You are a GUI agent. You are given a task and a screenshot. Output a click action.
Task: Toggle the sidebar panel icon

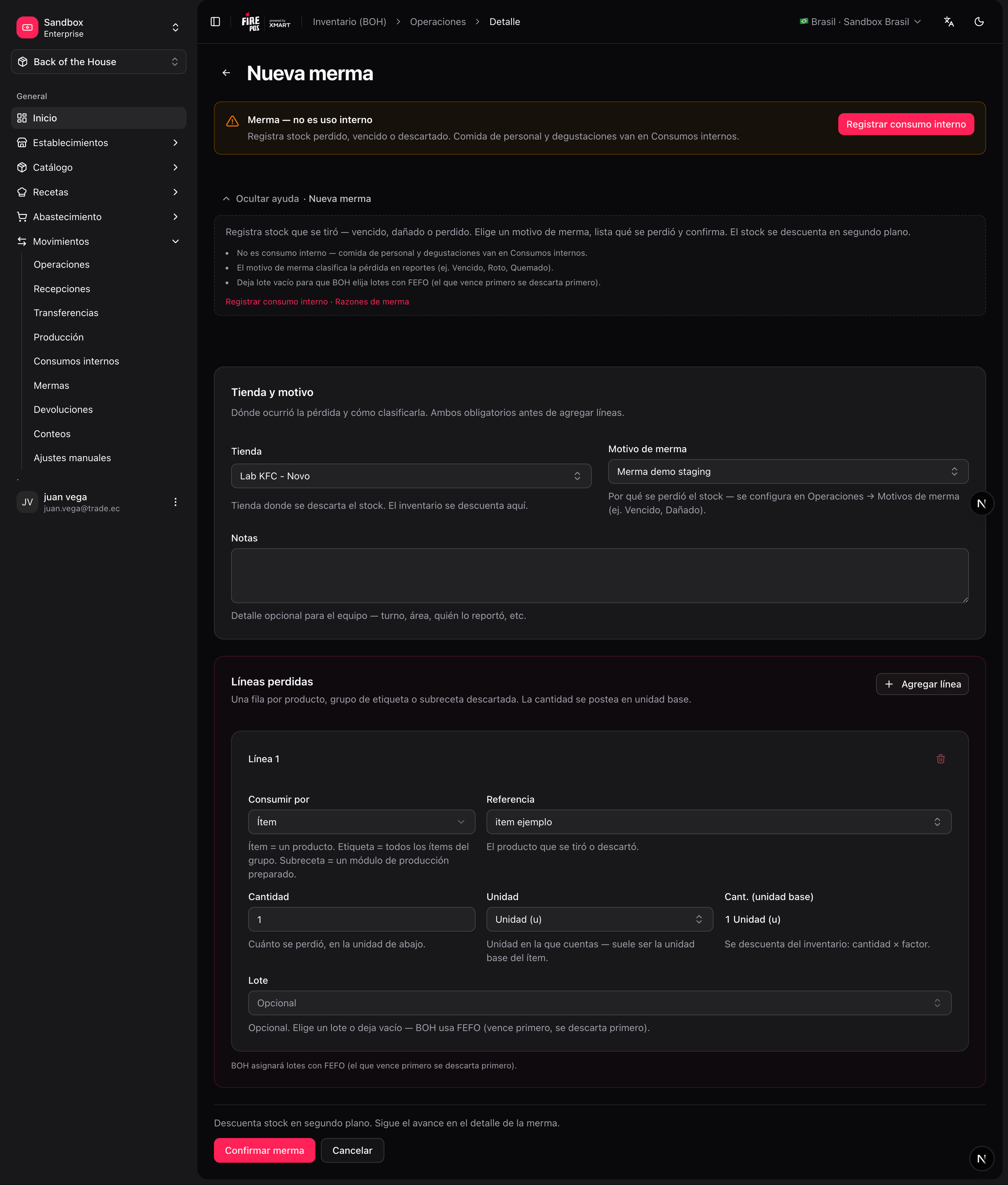[215, 22]
